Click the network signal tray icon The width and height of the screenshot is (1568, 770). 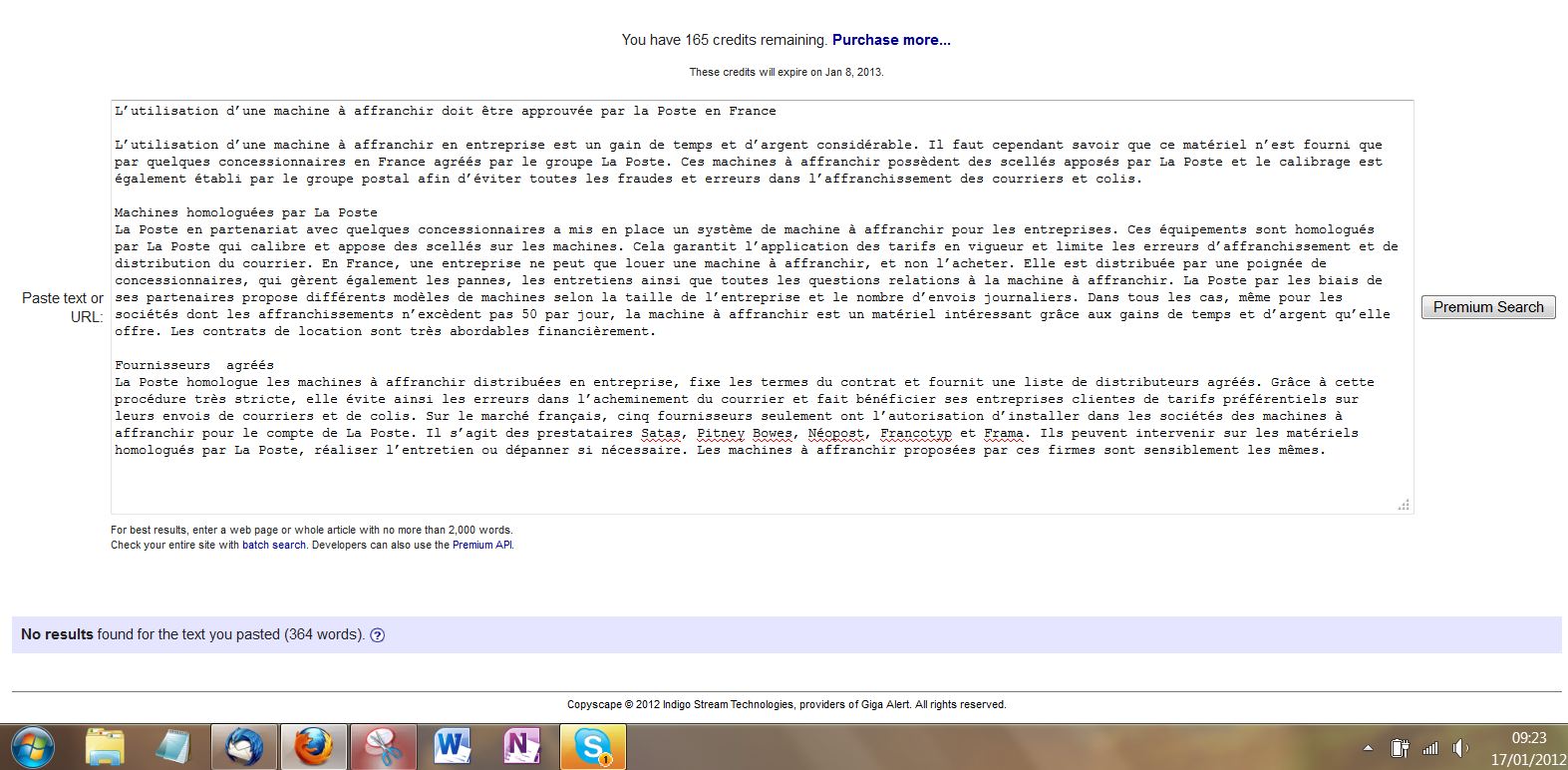coord(1430,748)
